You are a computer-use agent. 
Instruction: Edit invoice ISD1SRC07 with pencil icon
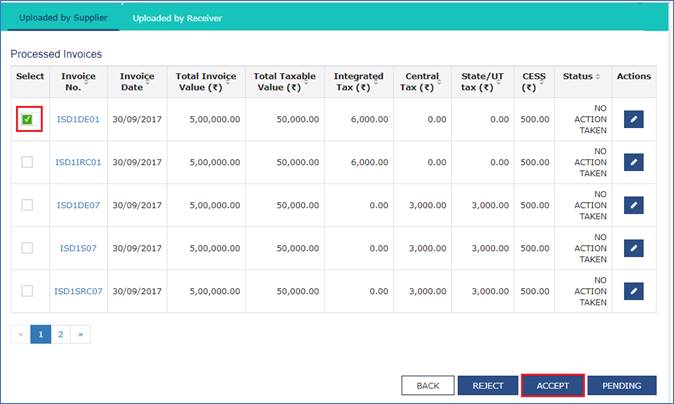pos(634,291)
